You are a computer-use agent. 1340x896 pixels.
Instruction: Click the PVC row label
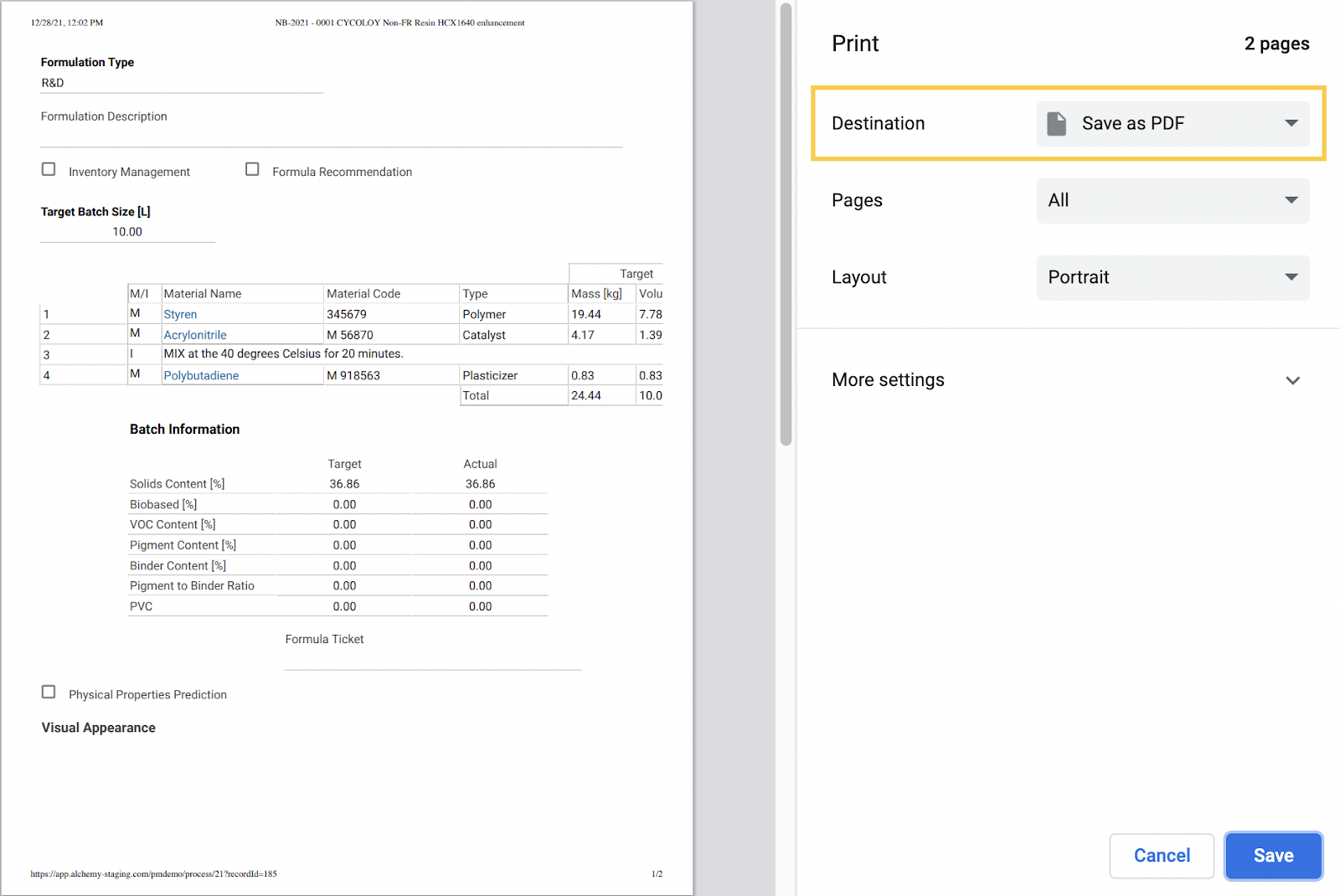tap(141, 607)
